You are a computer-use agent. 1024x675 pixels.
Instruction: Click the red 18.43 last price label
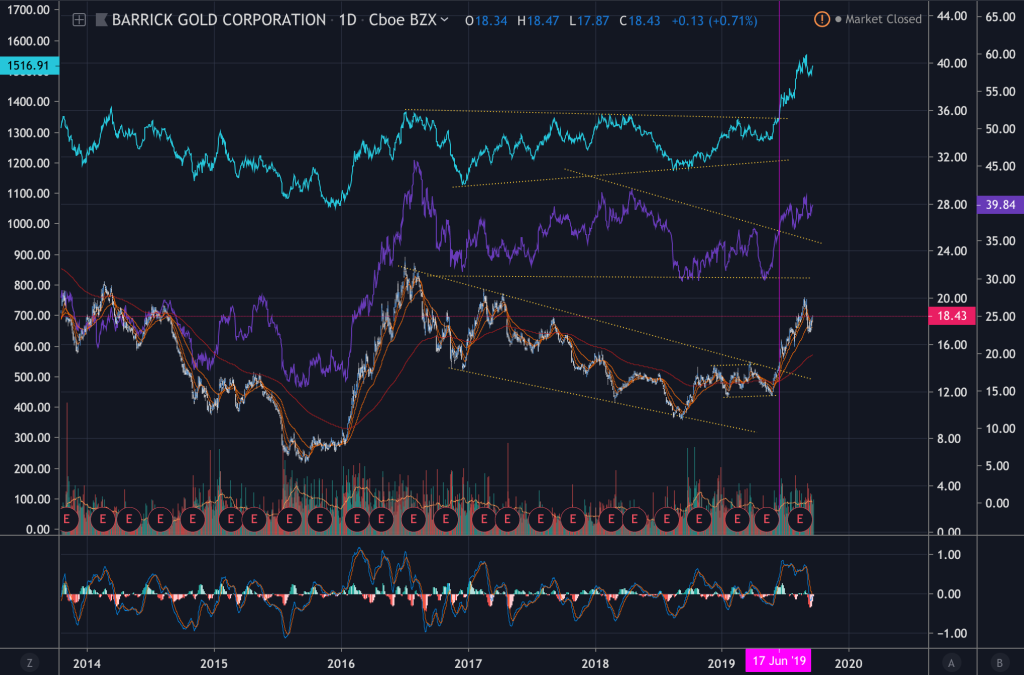(x=952, y=316)
